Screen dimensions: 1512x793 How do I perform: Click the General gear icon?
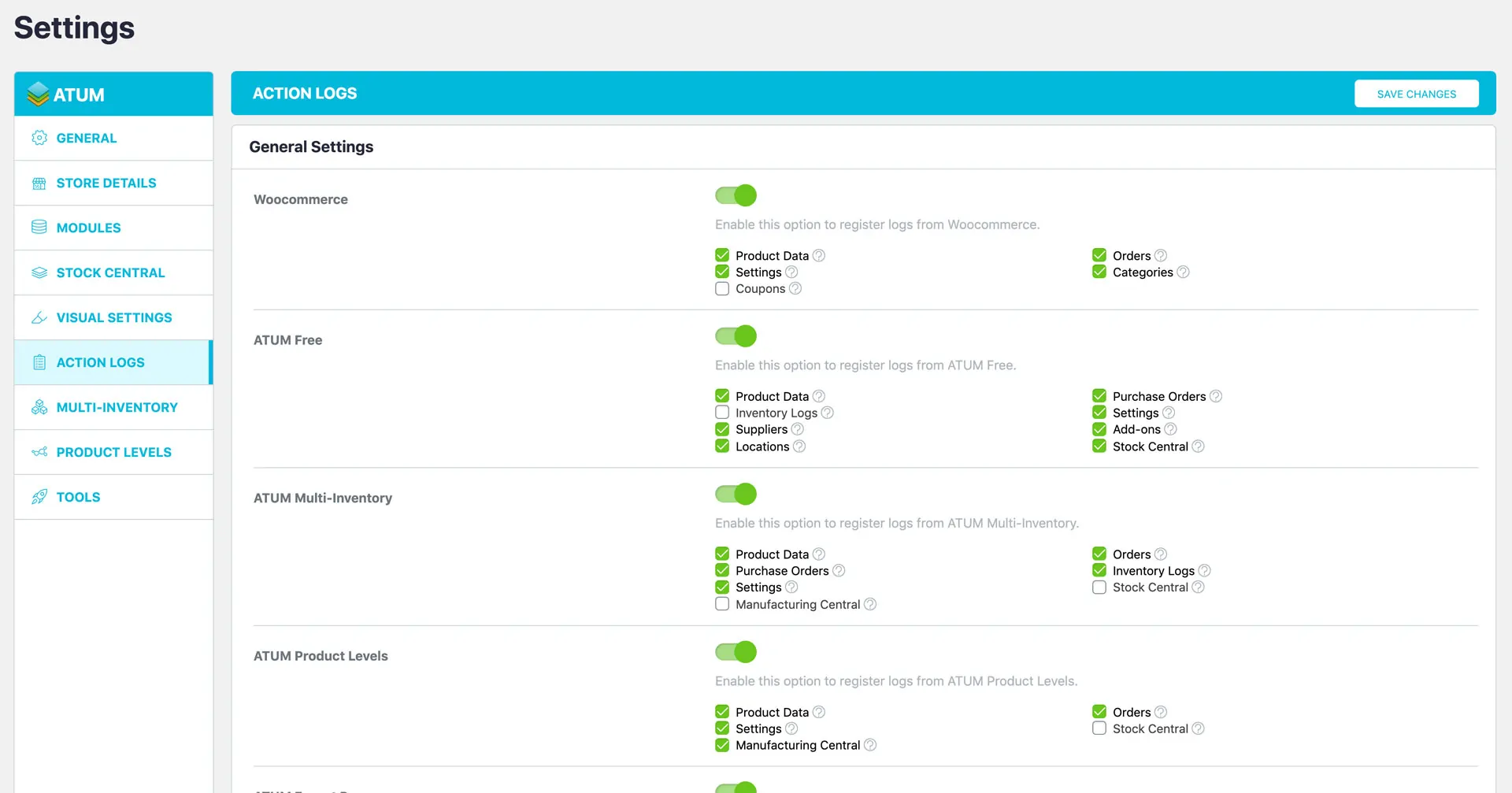(x=39, y=138)
